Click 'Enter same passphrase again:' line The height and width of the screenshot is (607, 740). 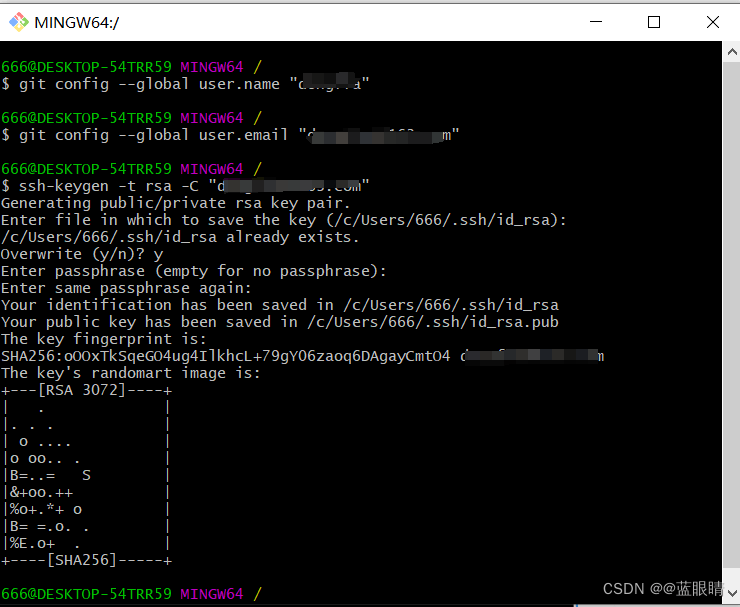tap(126, 288)
